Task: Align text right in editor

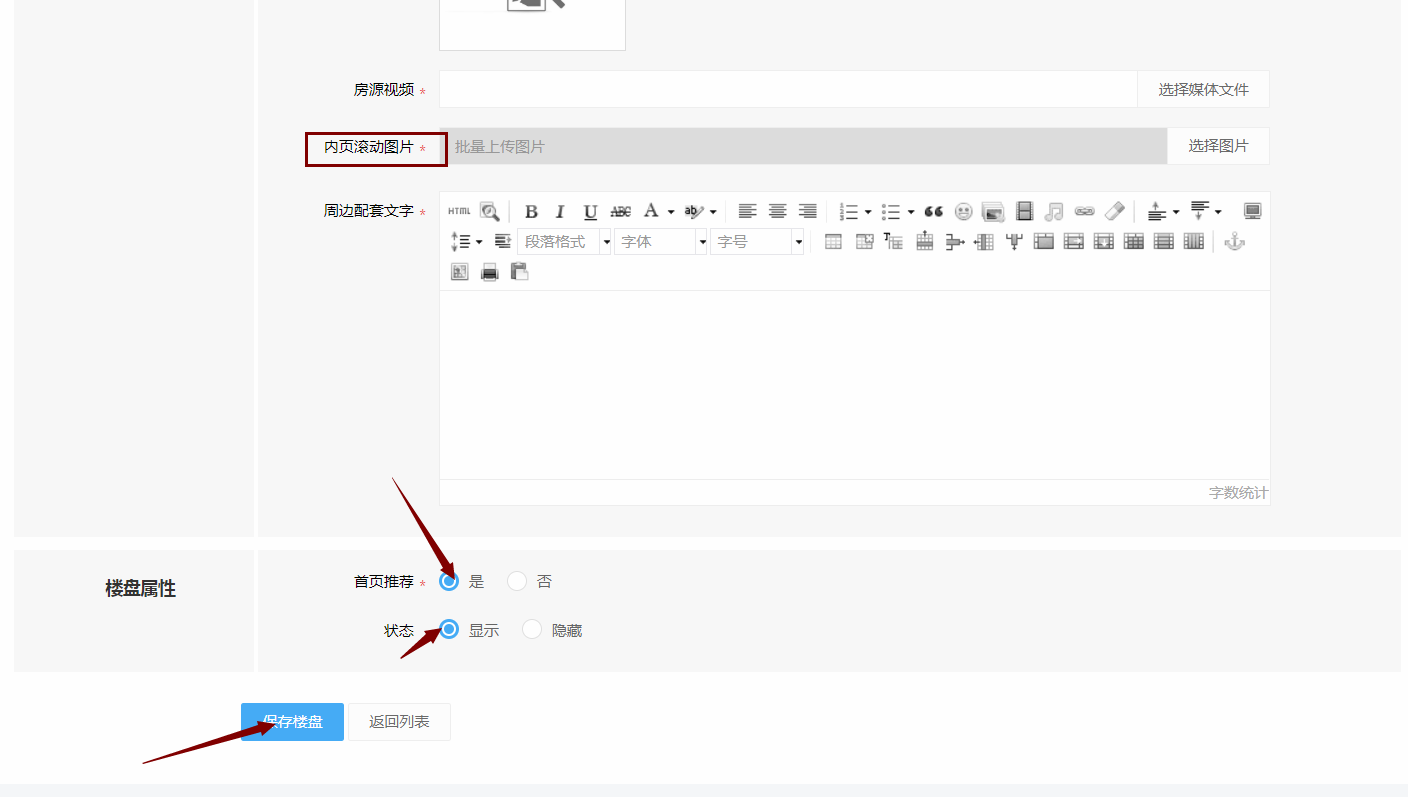Action: tap(807, 211)
